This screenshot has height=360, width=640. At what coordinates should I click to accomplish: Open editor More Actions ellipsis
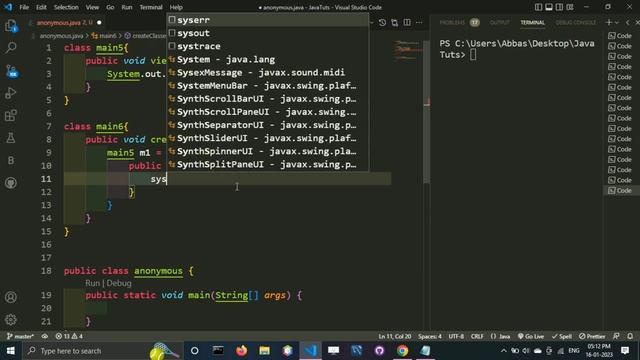coord(419,23)
